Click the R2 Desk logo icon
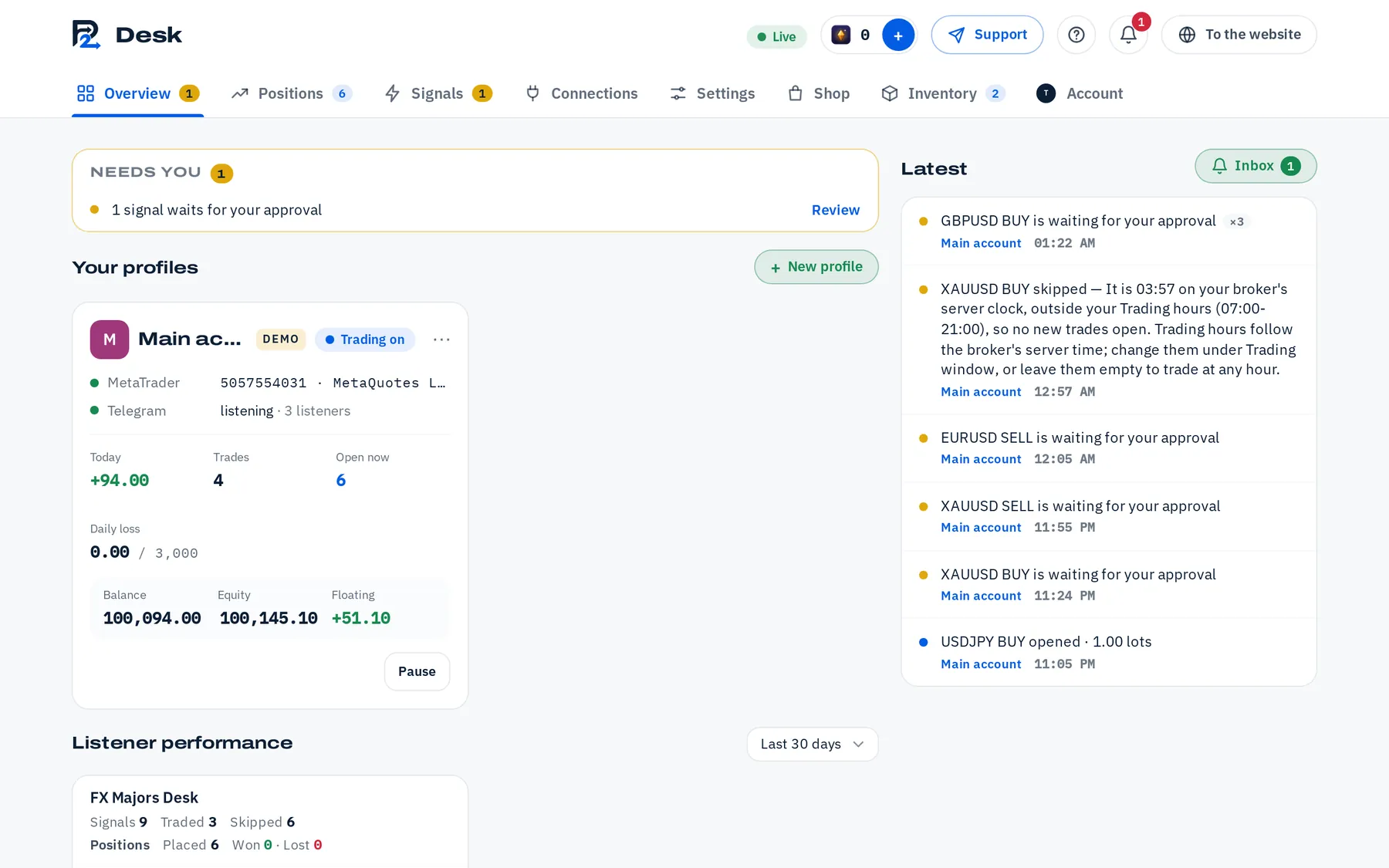The image size is (1389, 868). pos(86,35)
